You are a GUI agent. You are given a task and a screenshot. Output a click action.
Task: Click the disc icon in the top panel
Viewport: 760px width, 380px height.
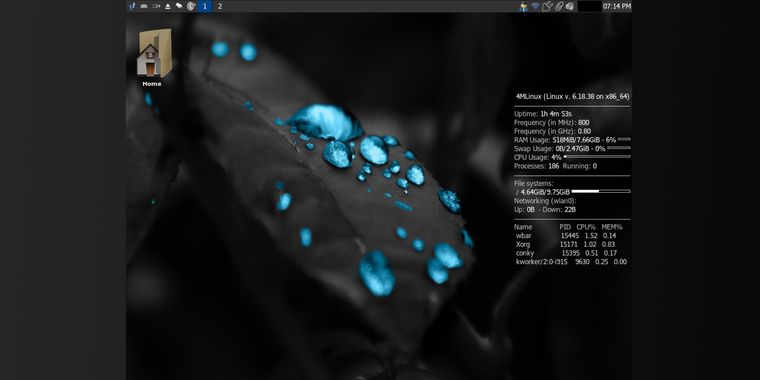191,6
